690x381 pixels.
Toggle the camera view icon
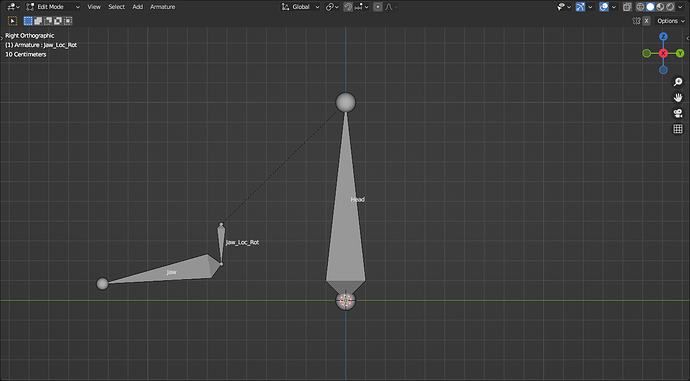(678, 113)
